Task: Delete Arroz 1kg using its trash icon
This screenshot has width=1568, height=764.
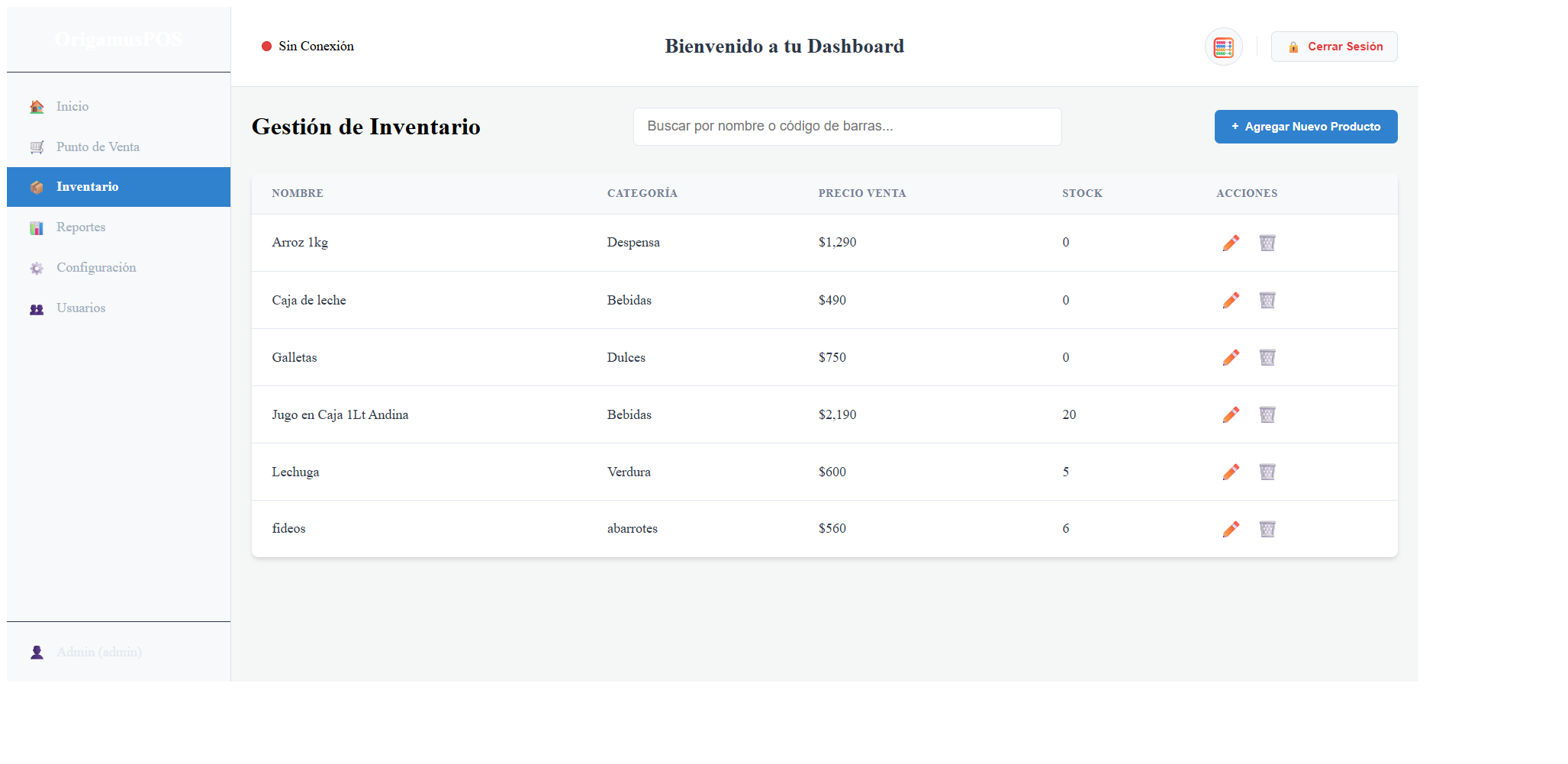Action: click(1267, 243)
